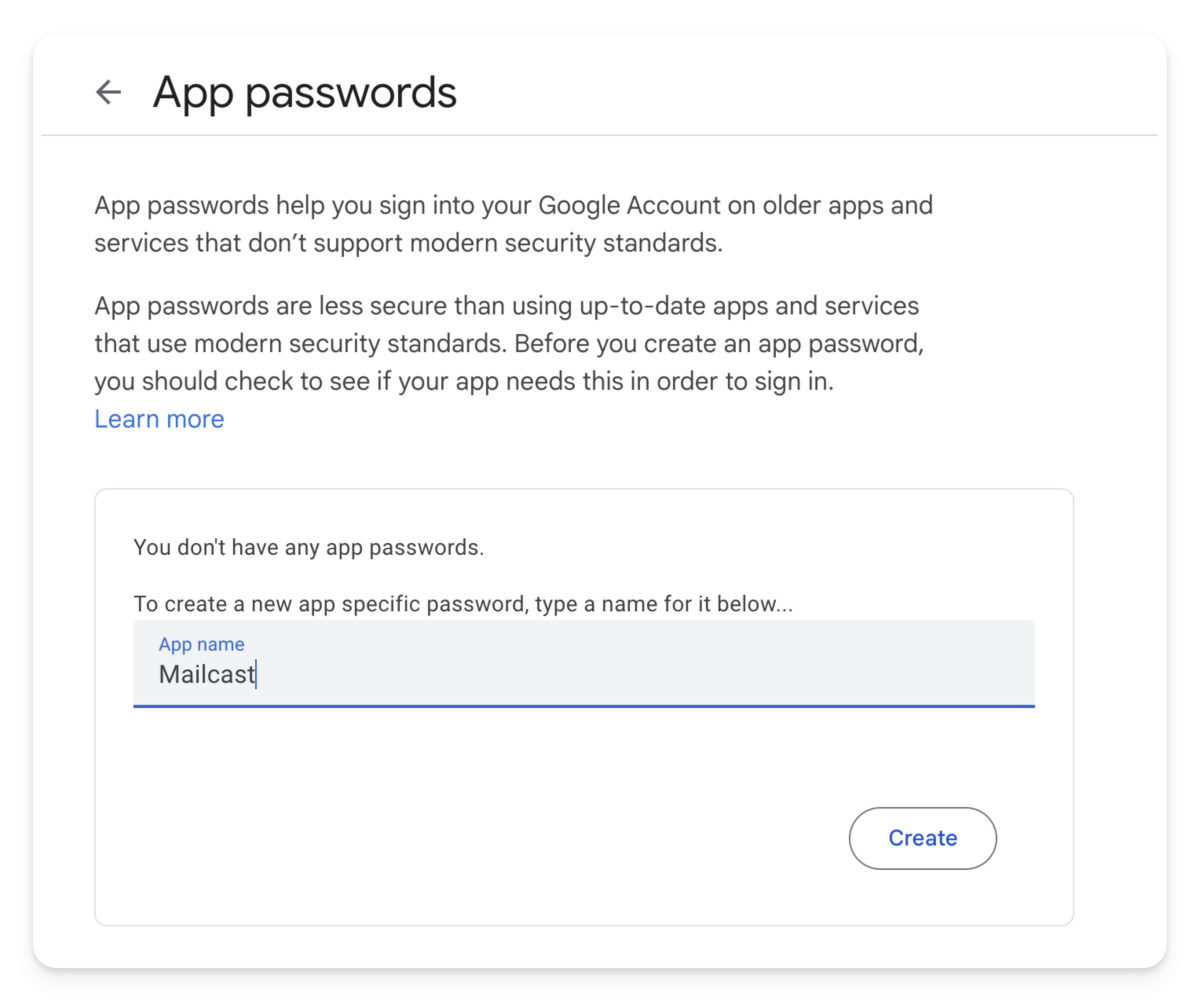Click the App name field label
1200x1001 pixels.
[201, 644]
